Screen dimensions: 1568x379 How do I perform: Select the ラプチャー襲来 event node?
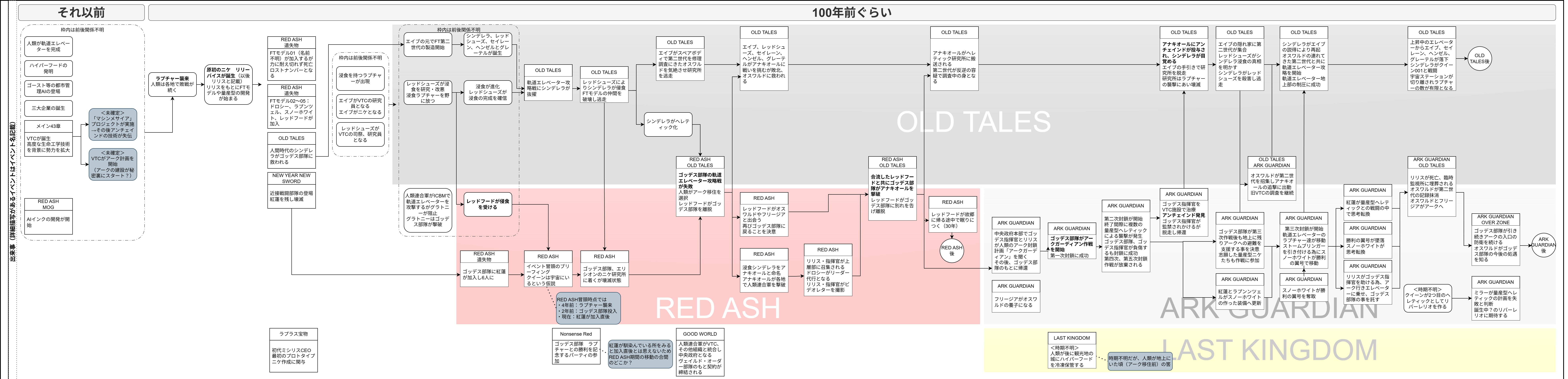point(172,85)
